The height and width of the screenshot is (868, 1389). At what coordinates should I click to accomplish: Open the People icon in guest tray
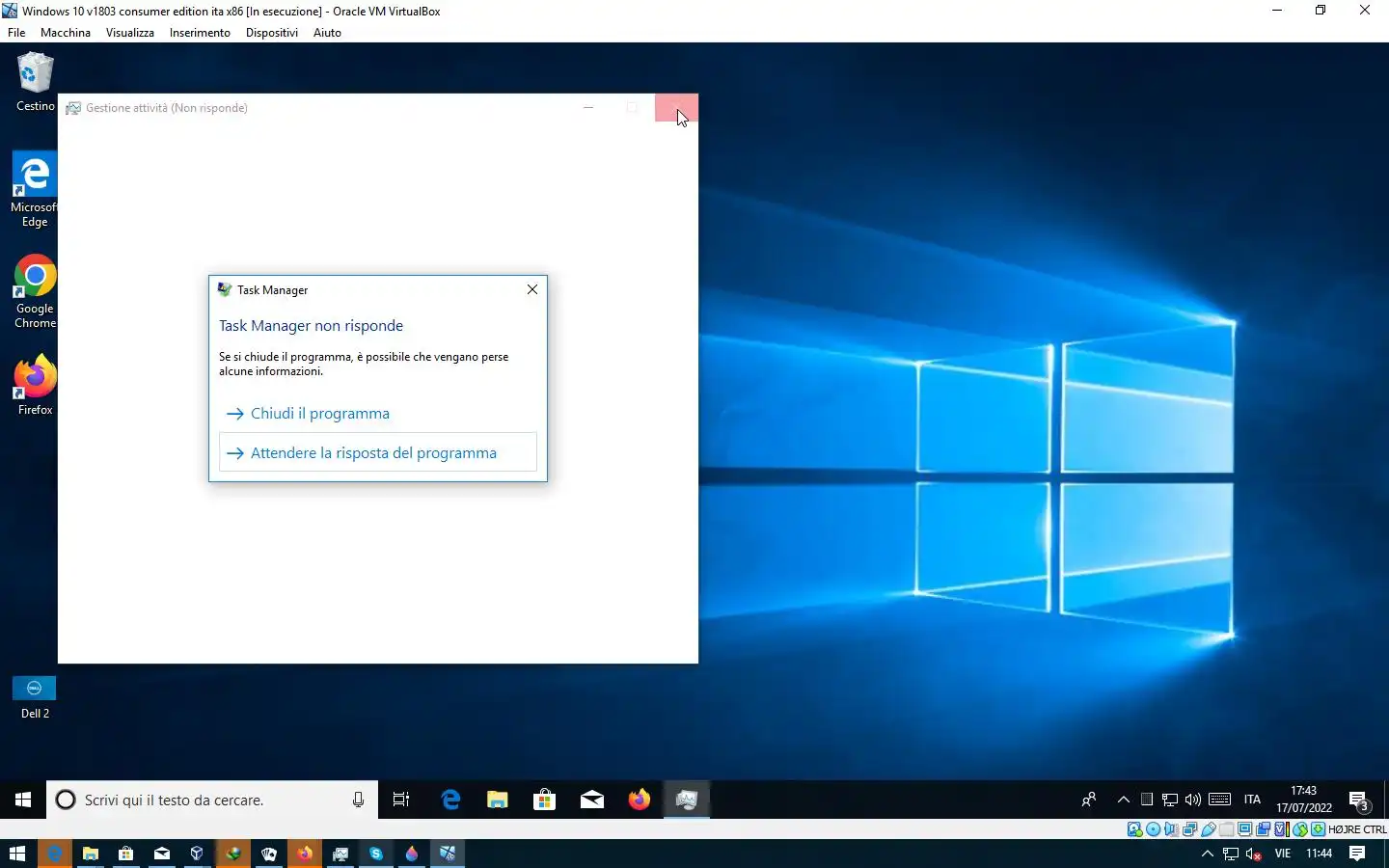pos(1089,800)
